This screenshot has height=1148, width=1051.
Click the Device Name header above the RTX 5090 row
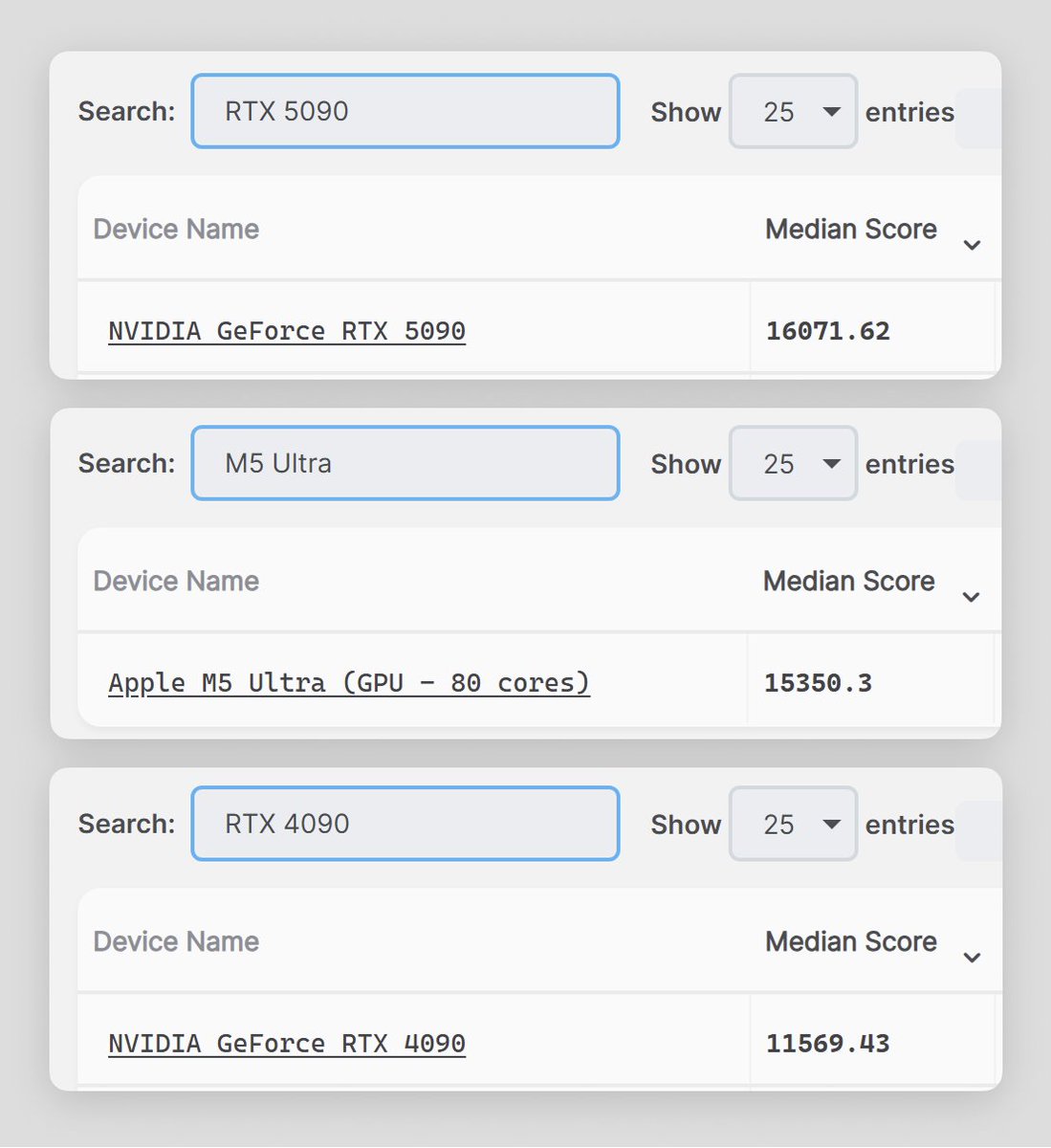[x=176, y=230]
